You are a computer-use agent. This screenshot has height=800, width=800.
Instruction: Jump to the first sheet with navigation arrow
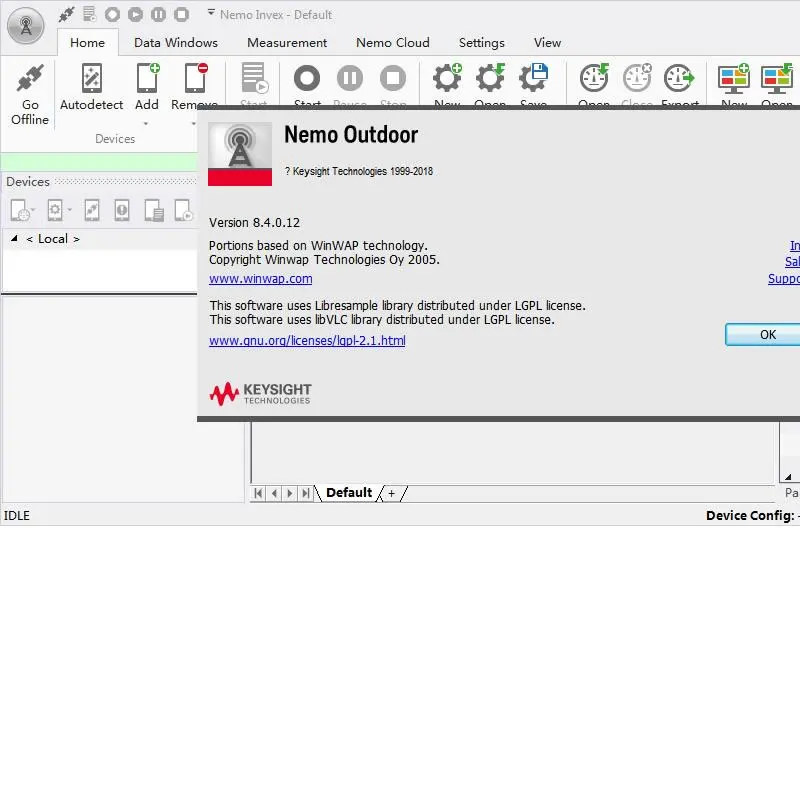(258, 493)
